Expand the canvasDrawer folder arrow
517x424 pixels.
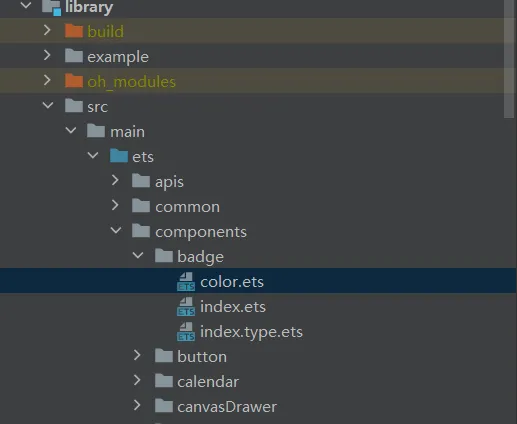click(x=137, y=405)
